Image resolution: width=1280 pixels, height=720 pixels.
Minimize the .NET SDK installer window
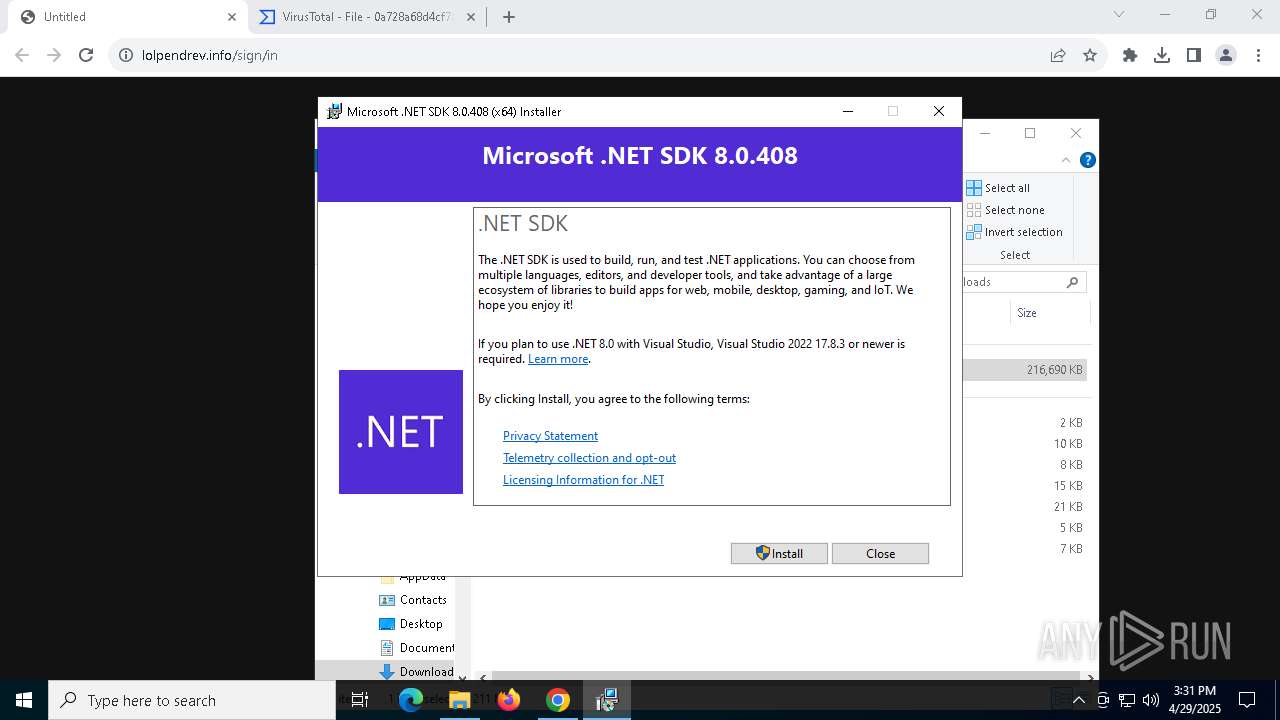[848, 111]
